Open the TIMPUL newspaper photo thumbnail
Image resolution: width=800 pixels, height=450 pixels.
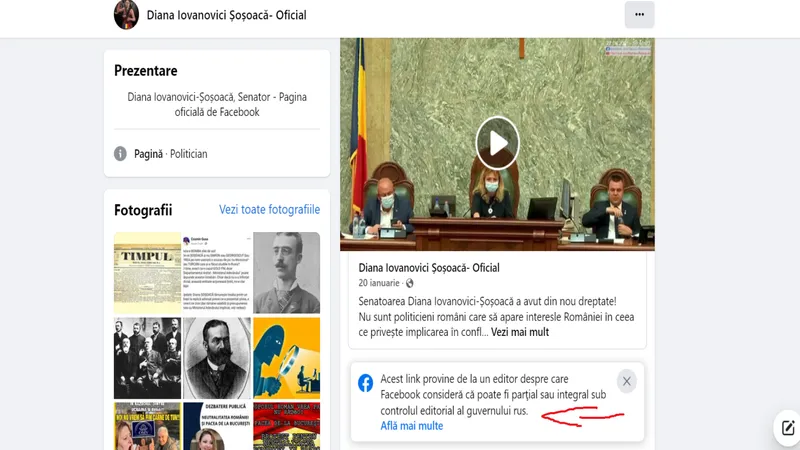tap(147, 272)
